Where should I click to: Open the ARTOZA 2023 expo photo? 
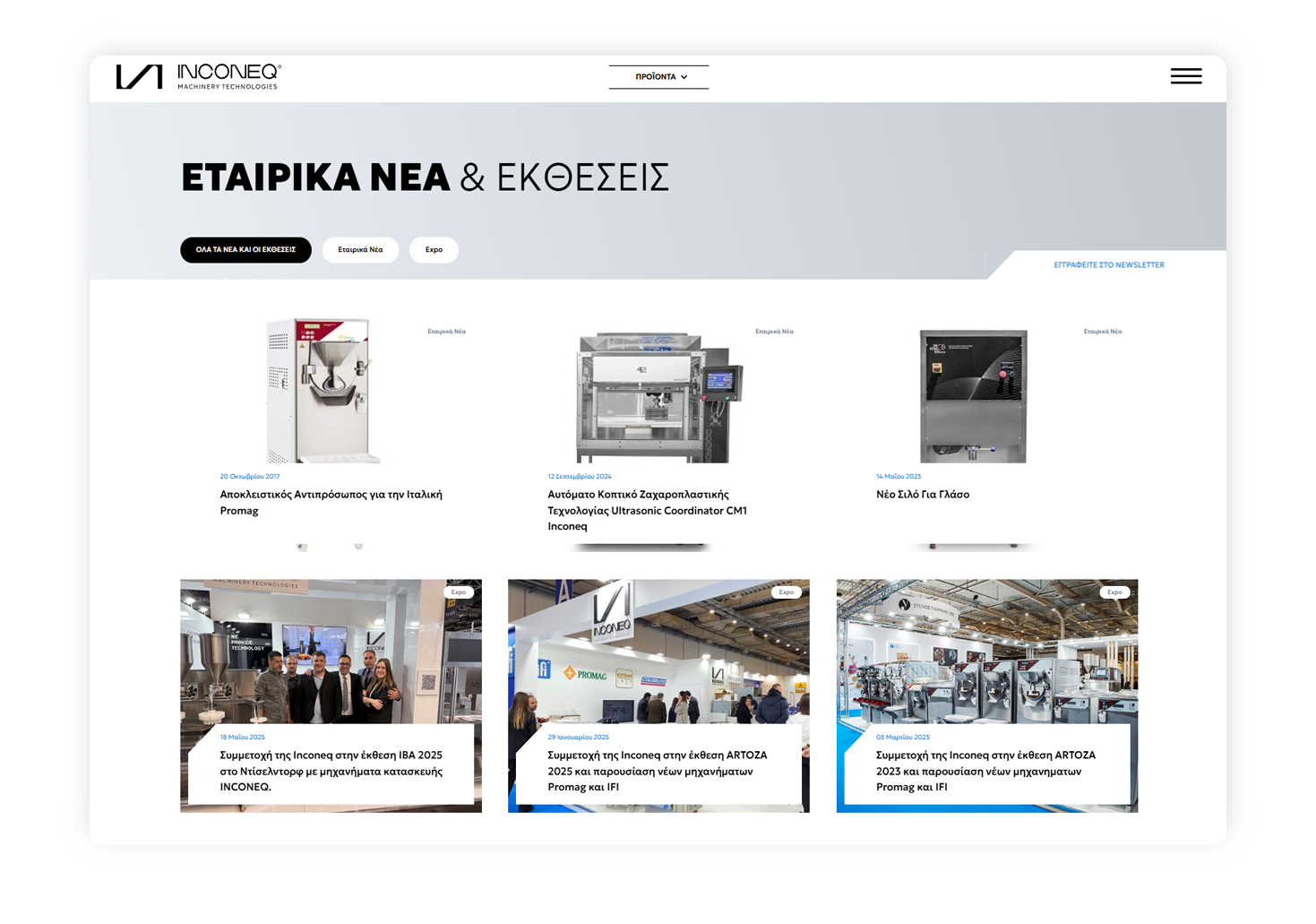coord(987,652)
